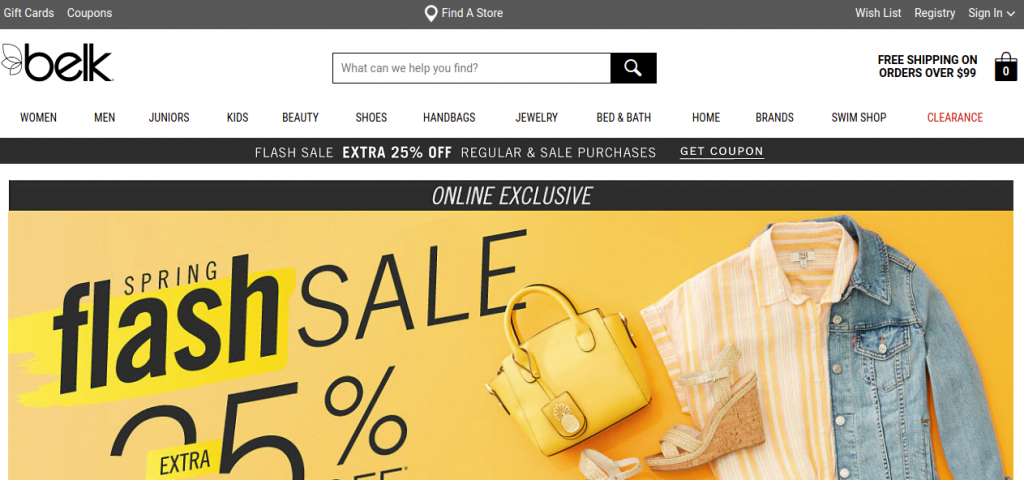1024x480 pixels.
Task: Expand the Sign In dropdown
Action: 991,13
